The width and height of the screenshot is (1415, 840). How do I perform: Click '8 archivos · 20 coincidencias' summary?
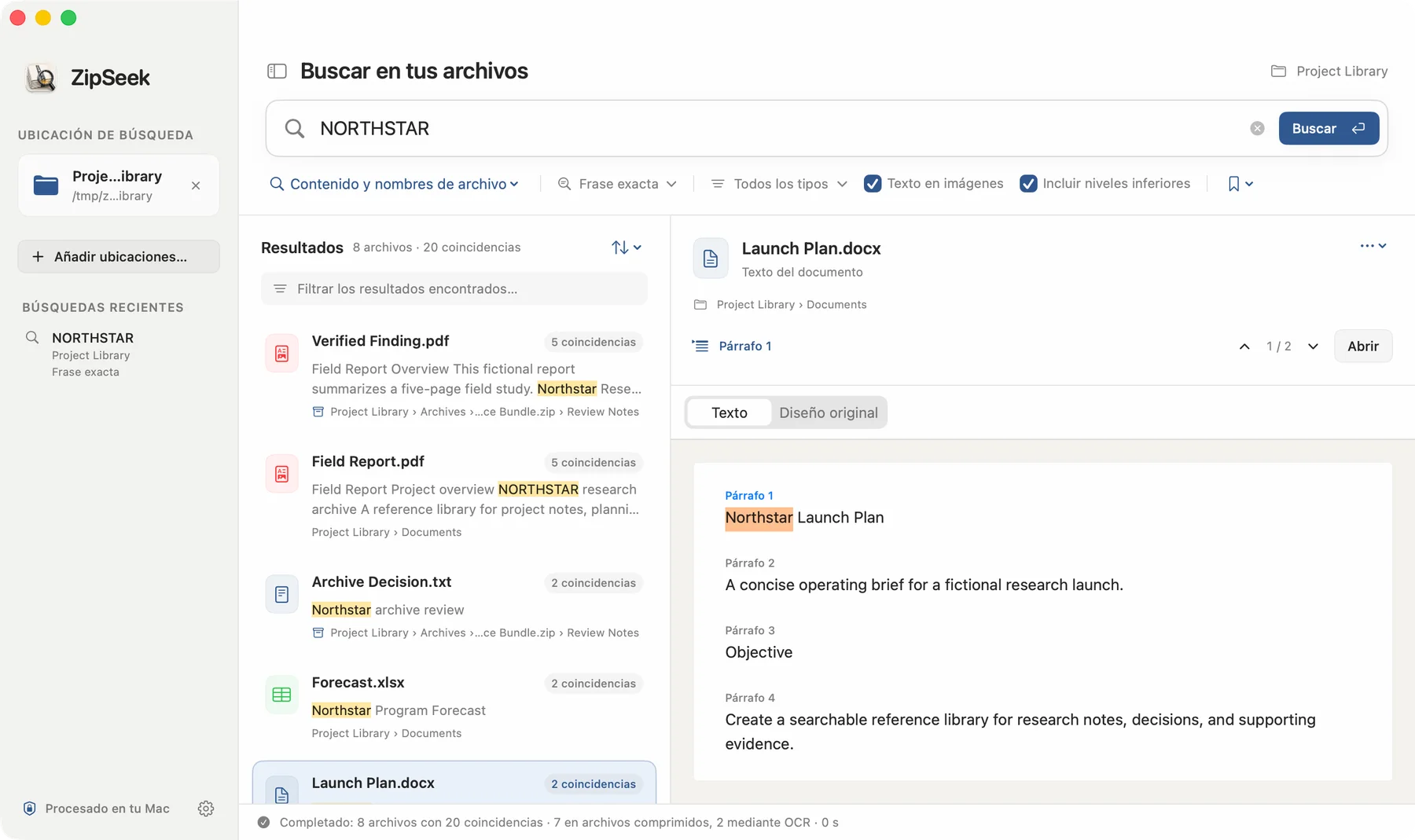click(436, 248)
